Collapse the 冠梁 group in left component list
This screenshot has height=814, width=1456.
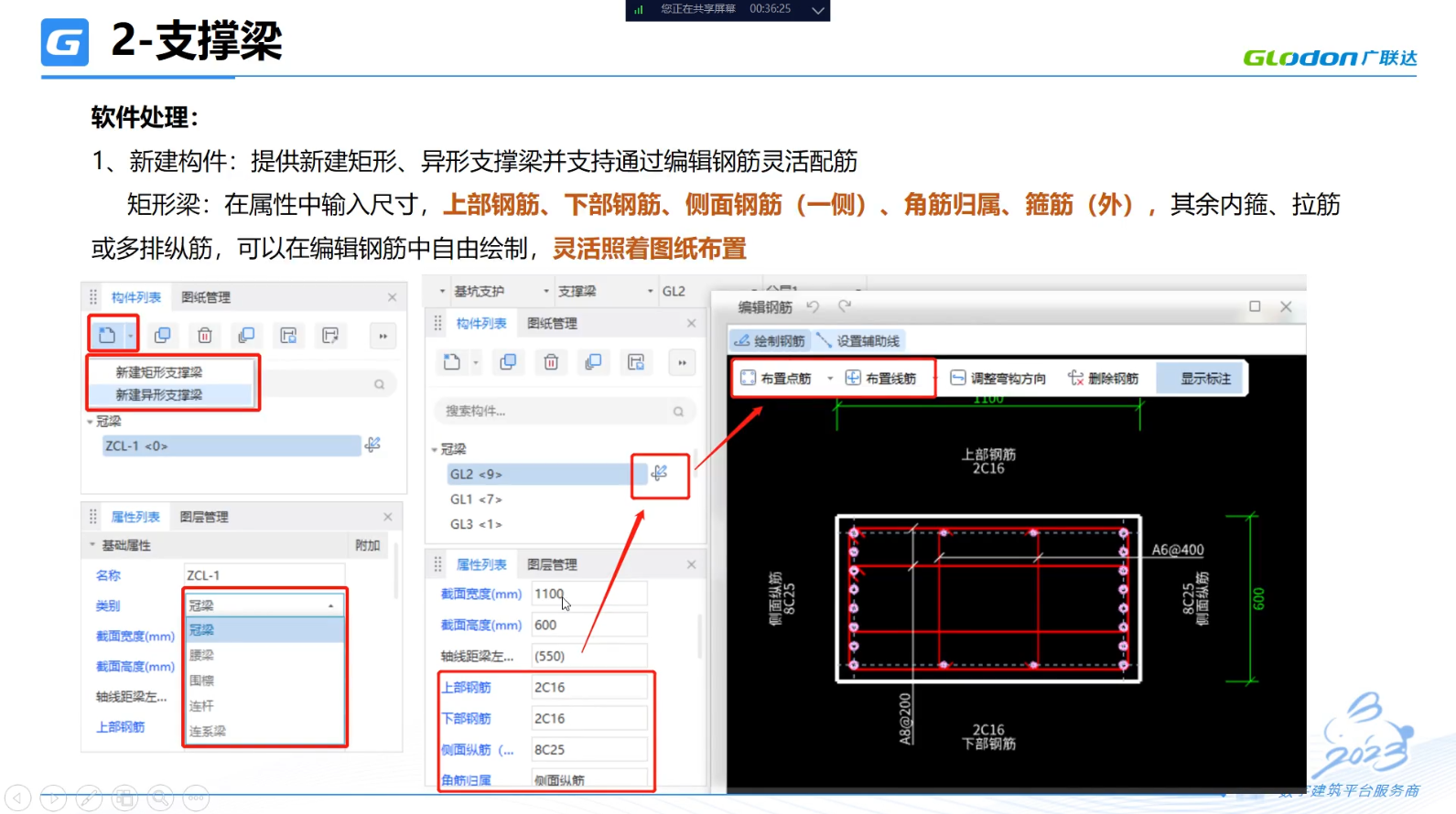pos(90,422)
